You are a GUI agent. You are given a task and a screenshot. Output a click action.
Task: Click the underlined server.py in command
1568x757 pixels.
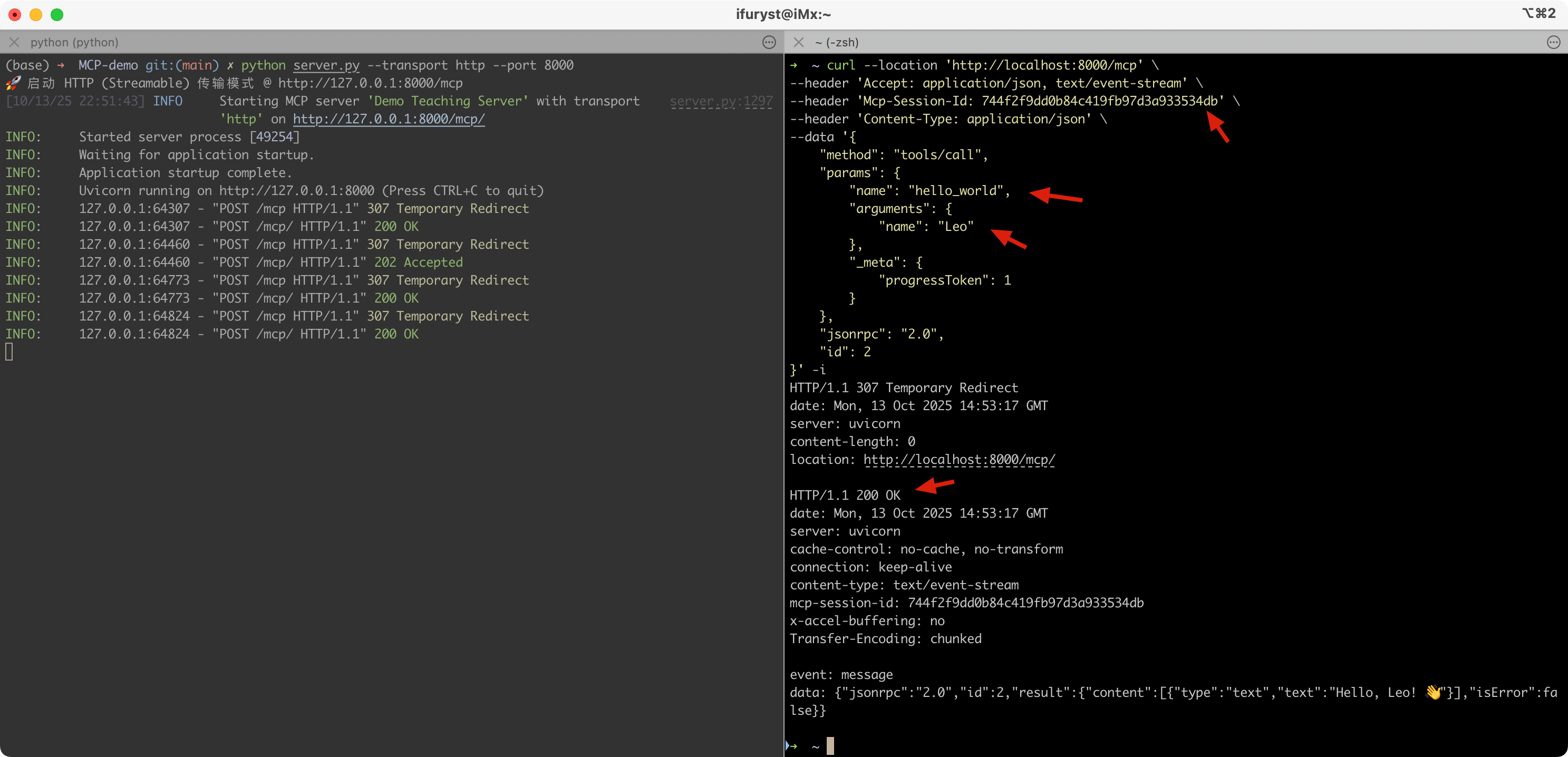coord(326,65)
